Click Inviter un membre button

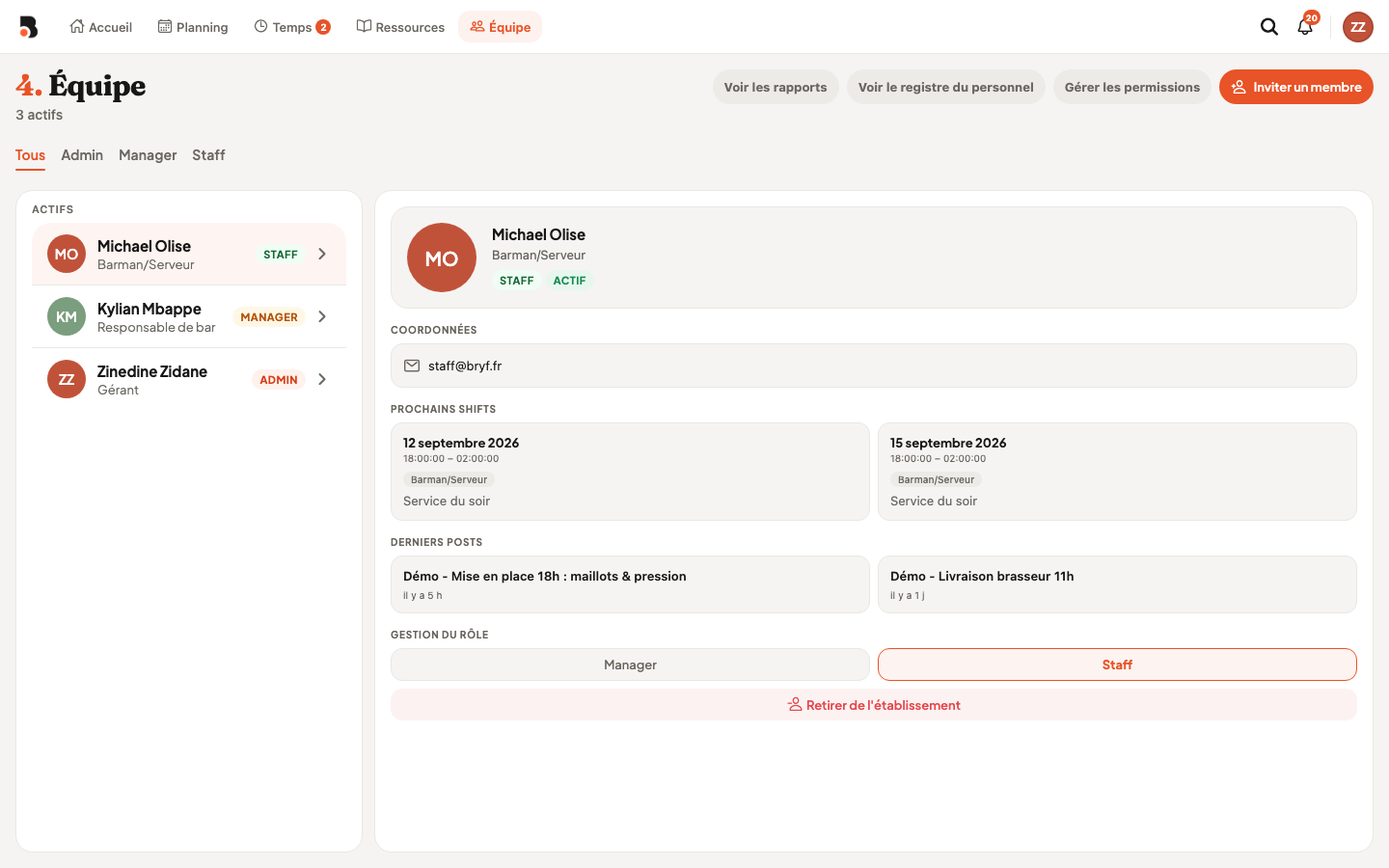(x=1296, y=87)
